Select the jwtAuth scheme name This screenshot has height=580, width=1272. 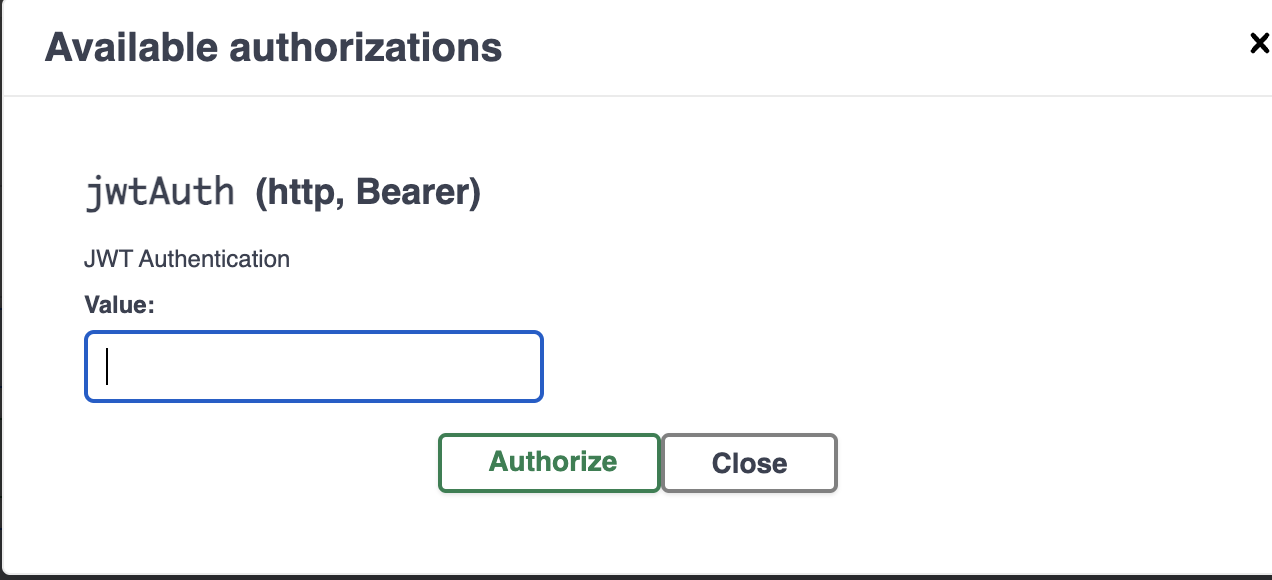coord(160,192)
